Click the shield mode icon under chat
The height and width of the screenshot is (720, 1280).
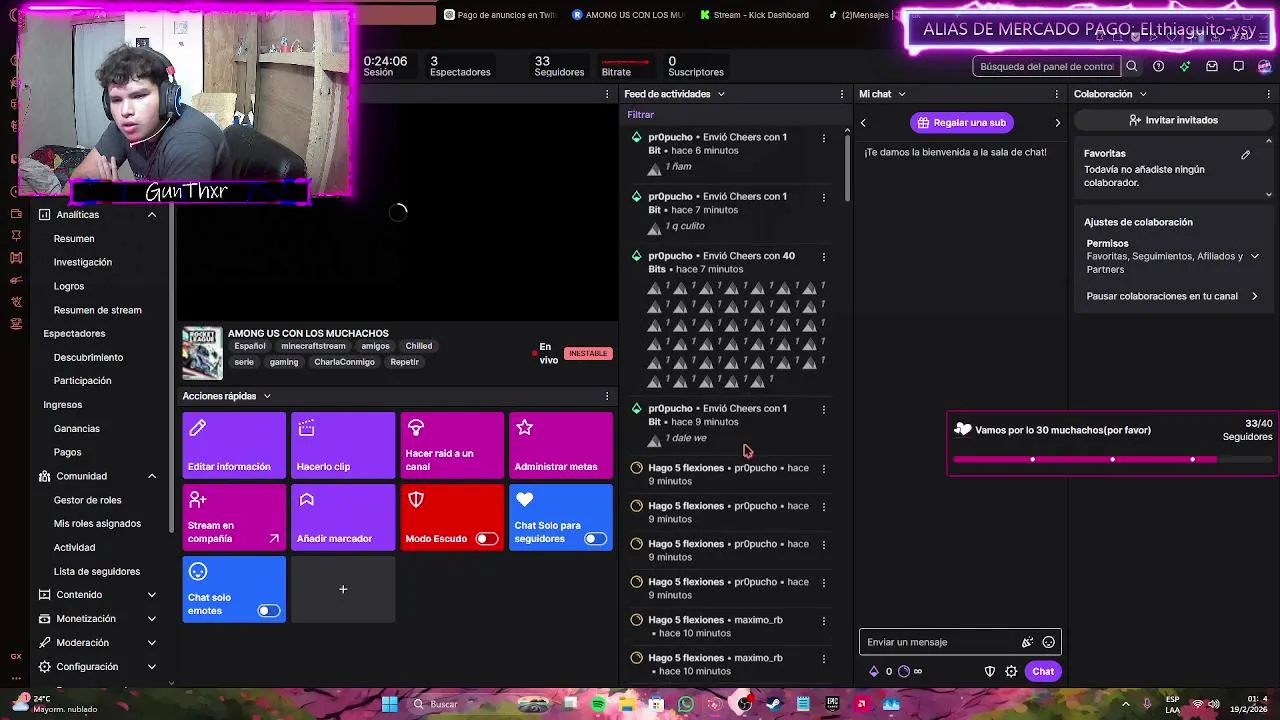(x=990, y=672)
